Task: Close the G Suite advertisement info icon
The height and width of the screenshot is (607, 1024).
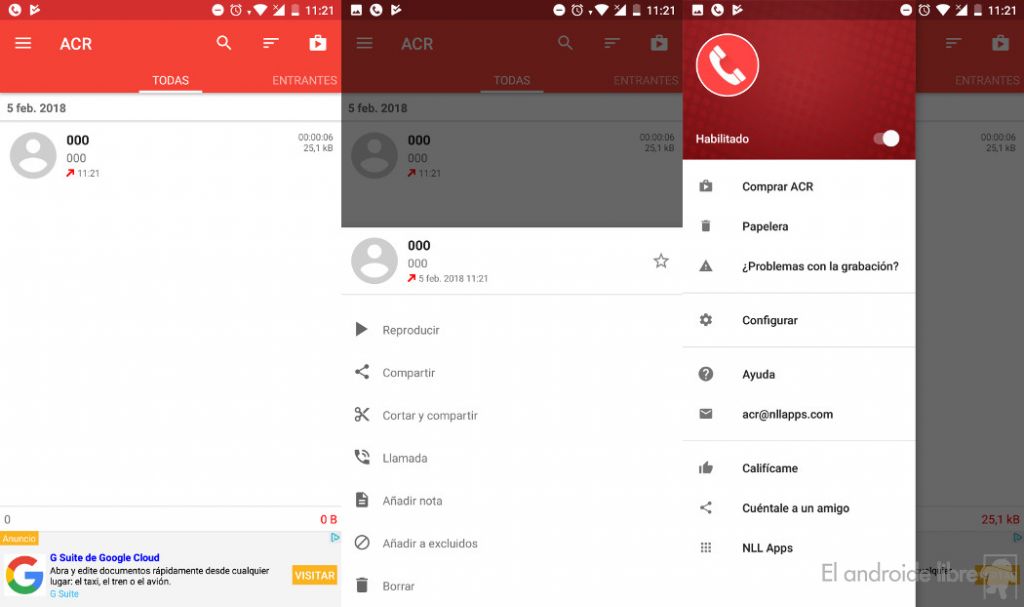Action: click(335, 538)
